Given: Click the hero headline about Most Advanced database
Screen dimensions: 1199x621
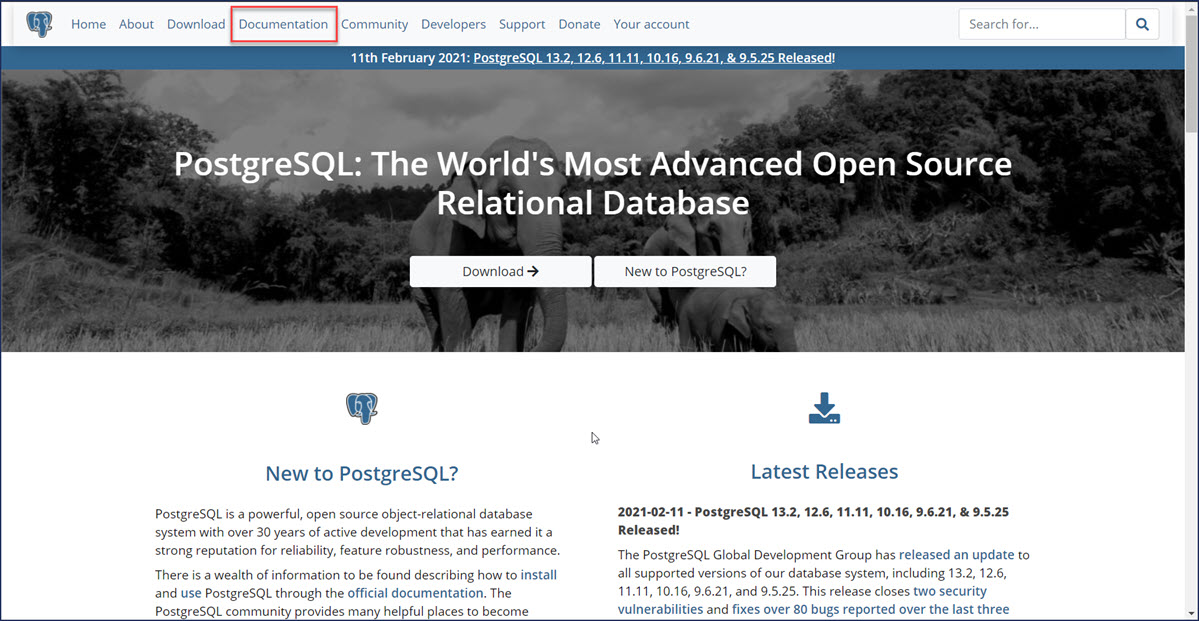Looking at the screenshot, I should pos(593,184).
